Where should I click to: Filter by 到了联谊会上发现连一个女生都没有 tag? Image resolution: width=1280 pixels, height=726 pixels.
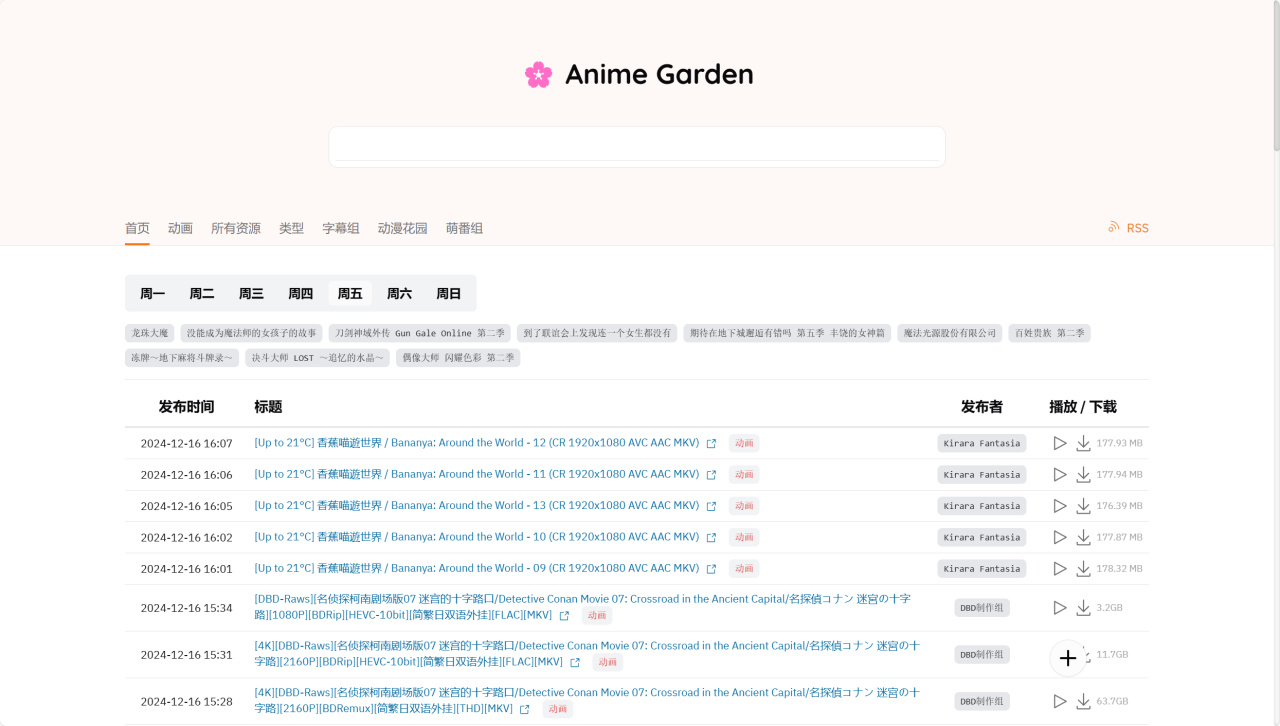click(597, 333)
